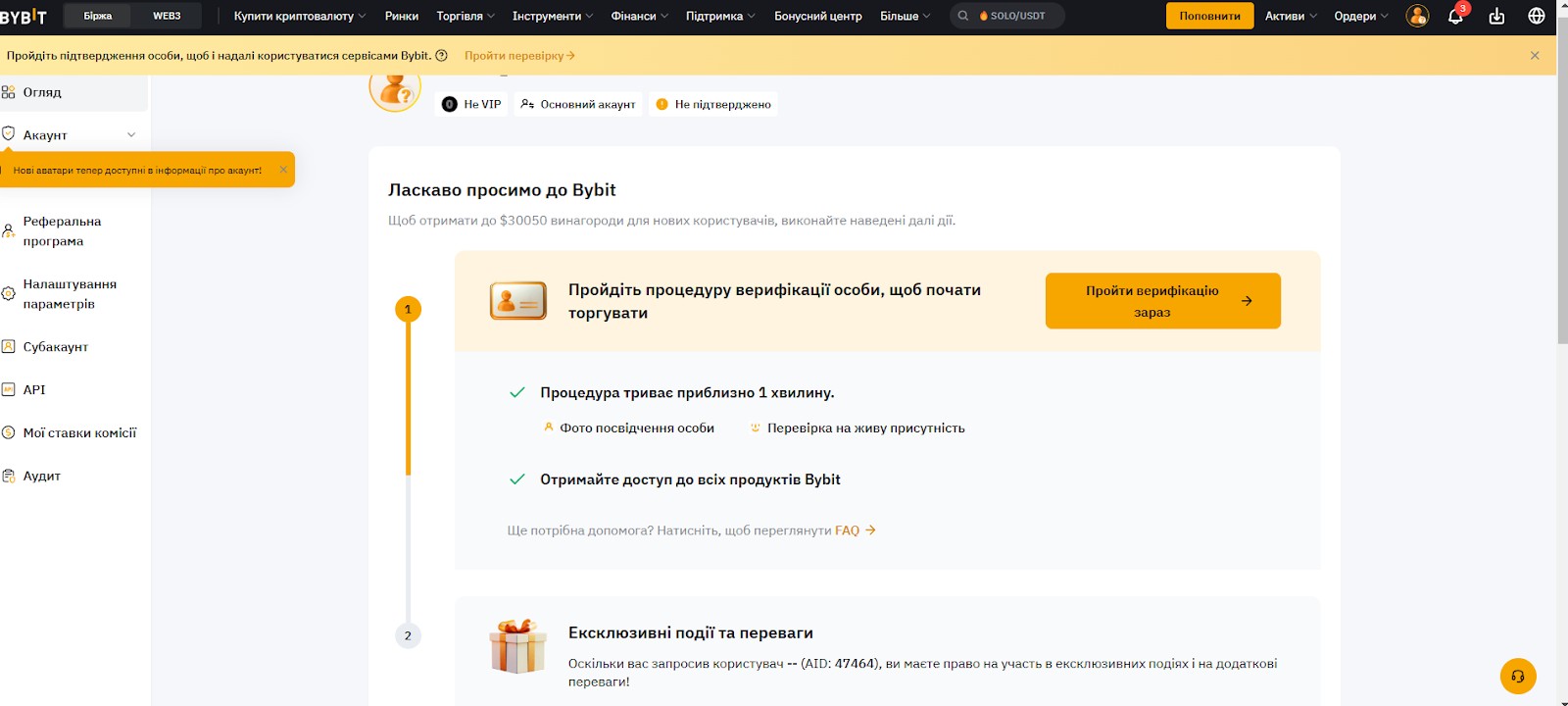The height and width of the screenshot is (706, 1568).
Task: Open Підтримка dropdown menu
Action: [x=720, y=16]
